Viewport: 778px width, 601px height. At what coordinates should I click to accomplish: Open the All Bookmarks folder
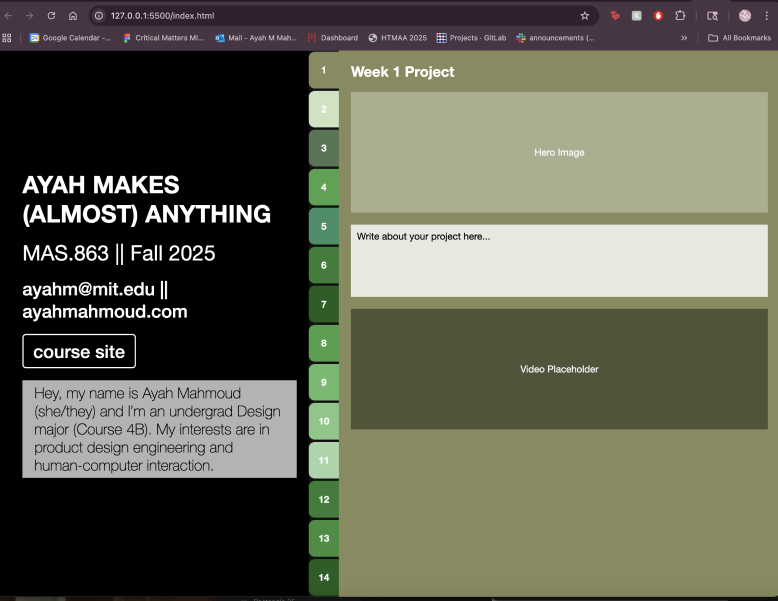pos(739,38)
